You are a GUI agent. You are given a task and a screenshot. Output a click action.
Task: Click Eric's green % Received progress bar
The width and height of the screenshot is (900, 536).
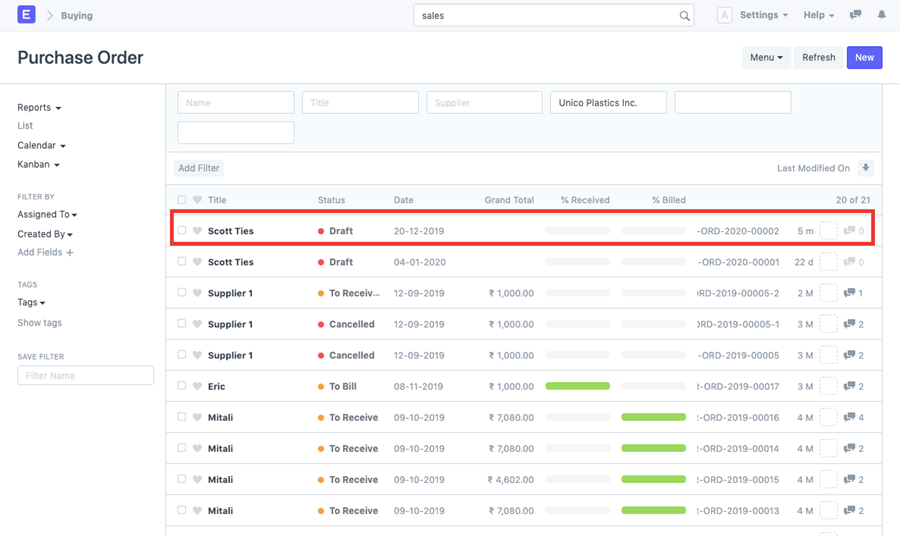pyautogui.click(x=577, y=386)
